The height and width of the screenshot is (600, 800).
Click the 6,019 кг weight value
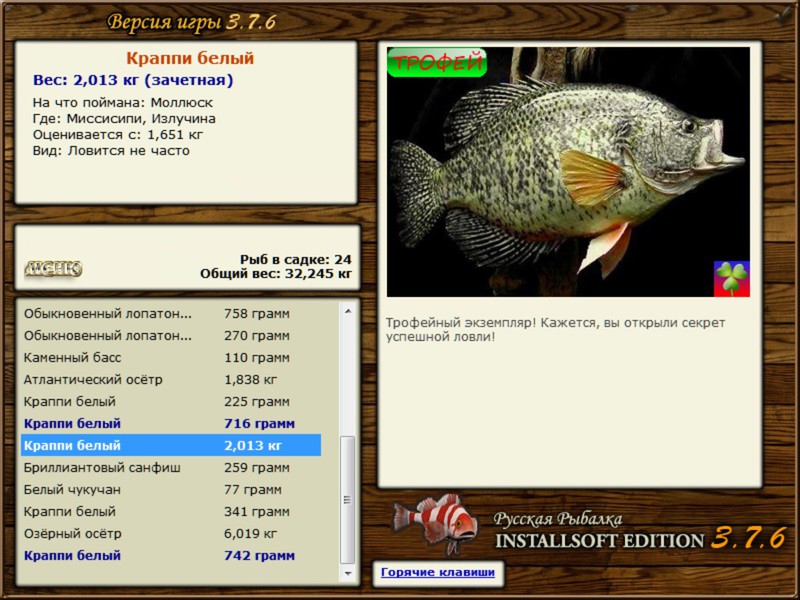point(251,534)
